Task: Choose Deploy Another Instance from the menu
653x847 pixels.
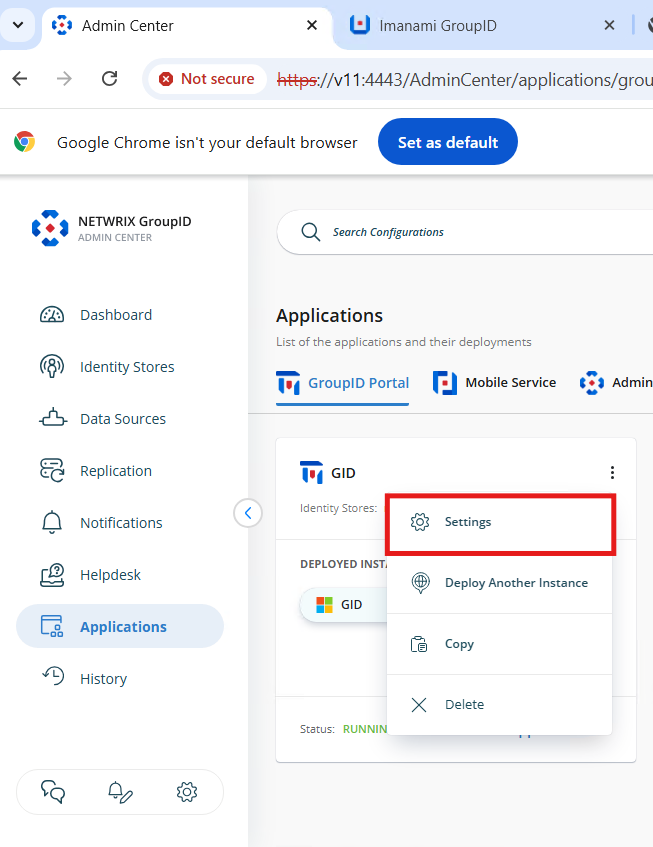Action: (x=516, y=582)
